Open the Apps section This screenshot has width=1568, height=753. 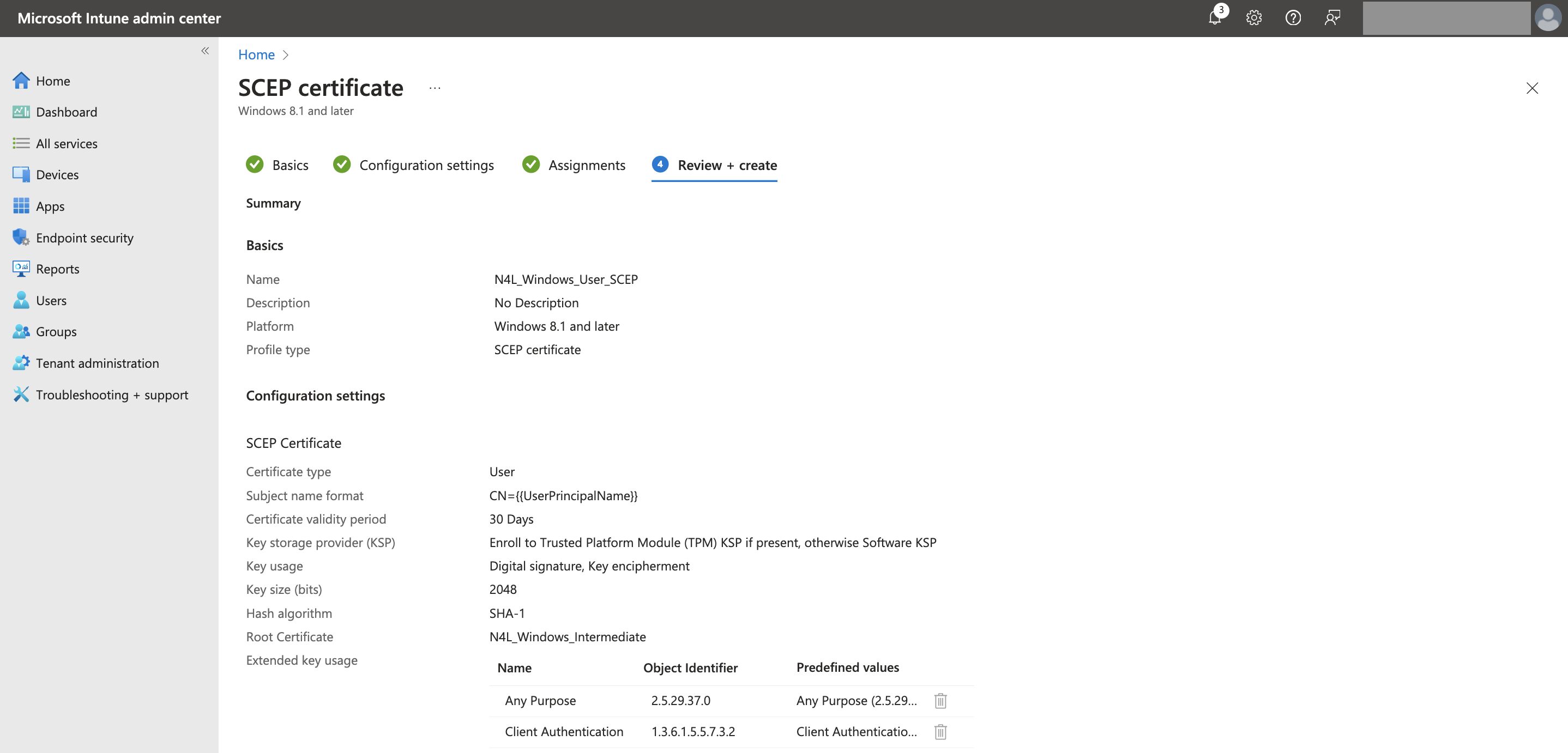coord(49,205)
